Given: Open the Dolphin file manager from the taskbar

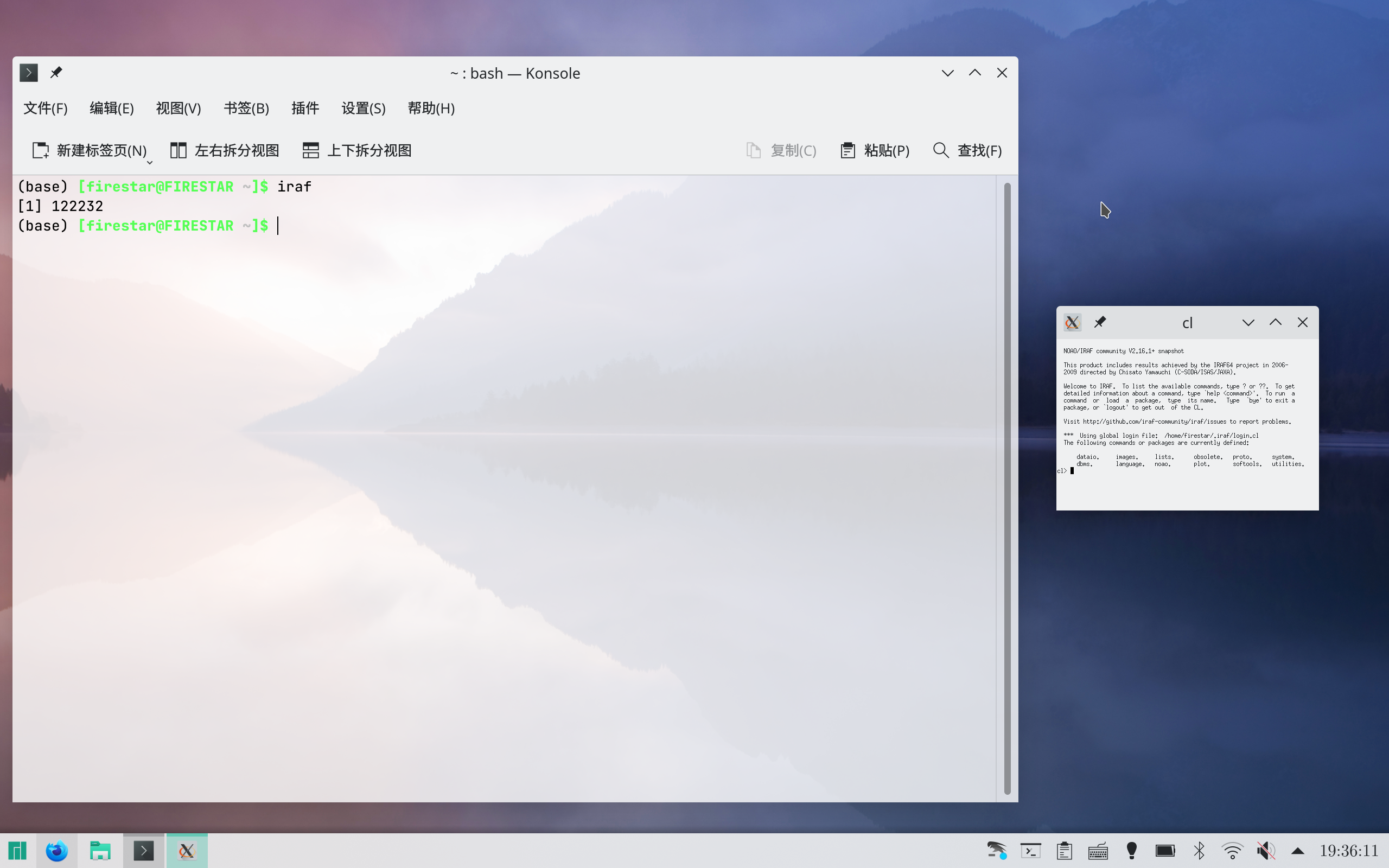Looking at the screenshot, I should coord(100,850).
